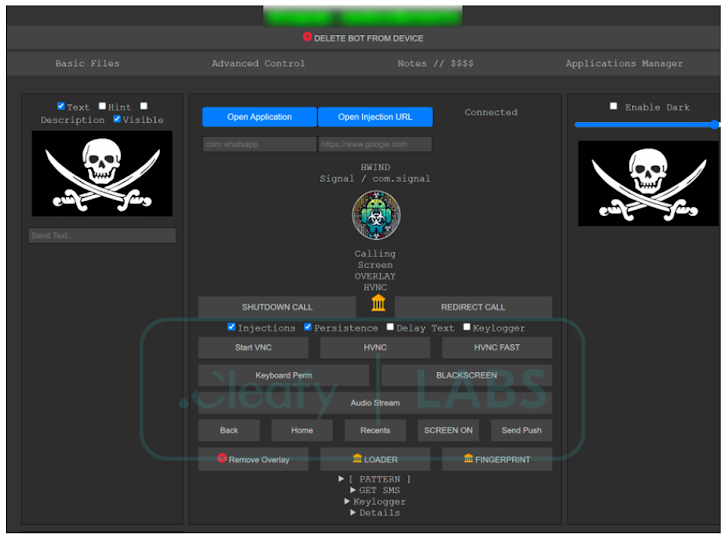Click the REDIRECT CALL button
The image size is (728, 540).
click(473, 307)
